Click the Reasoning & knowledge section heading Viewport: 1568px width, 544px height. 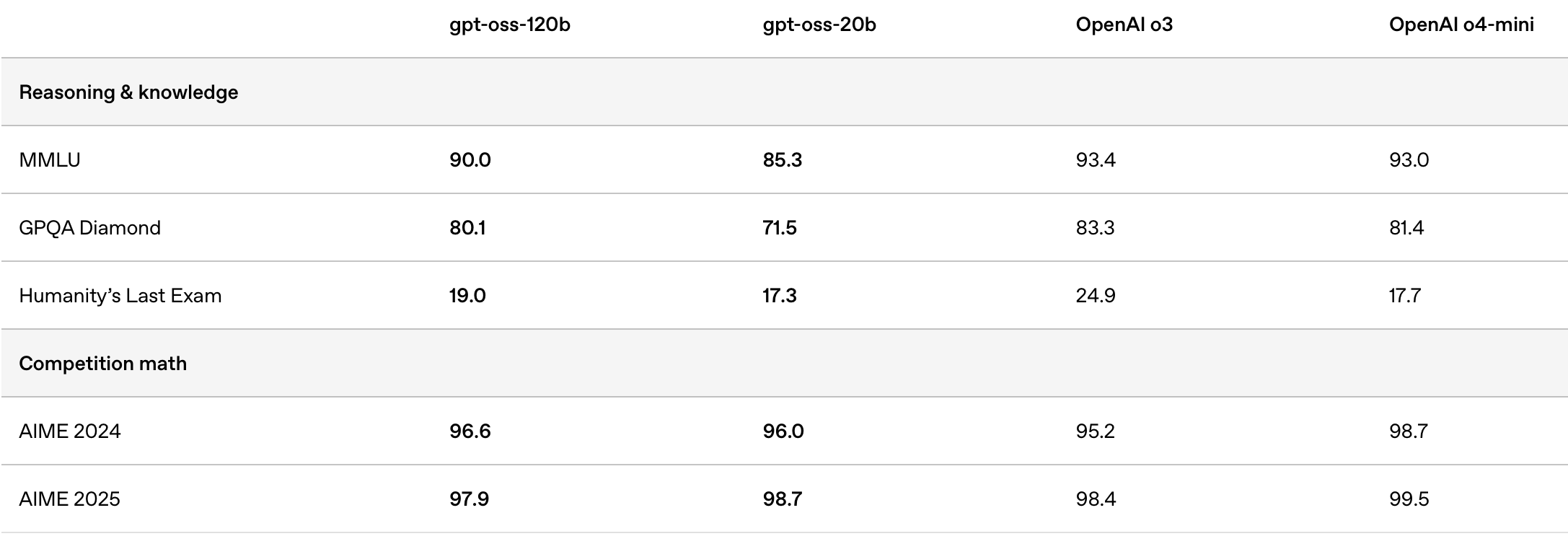[128, 92]
